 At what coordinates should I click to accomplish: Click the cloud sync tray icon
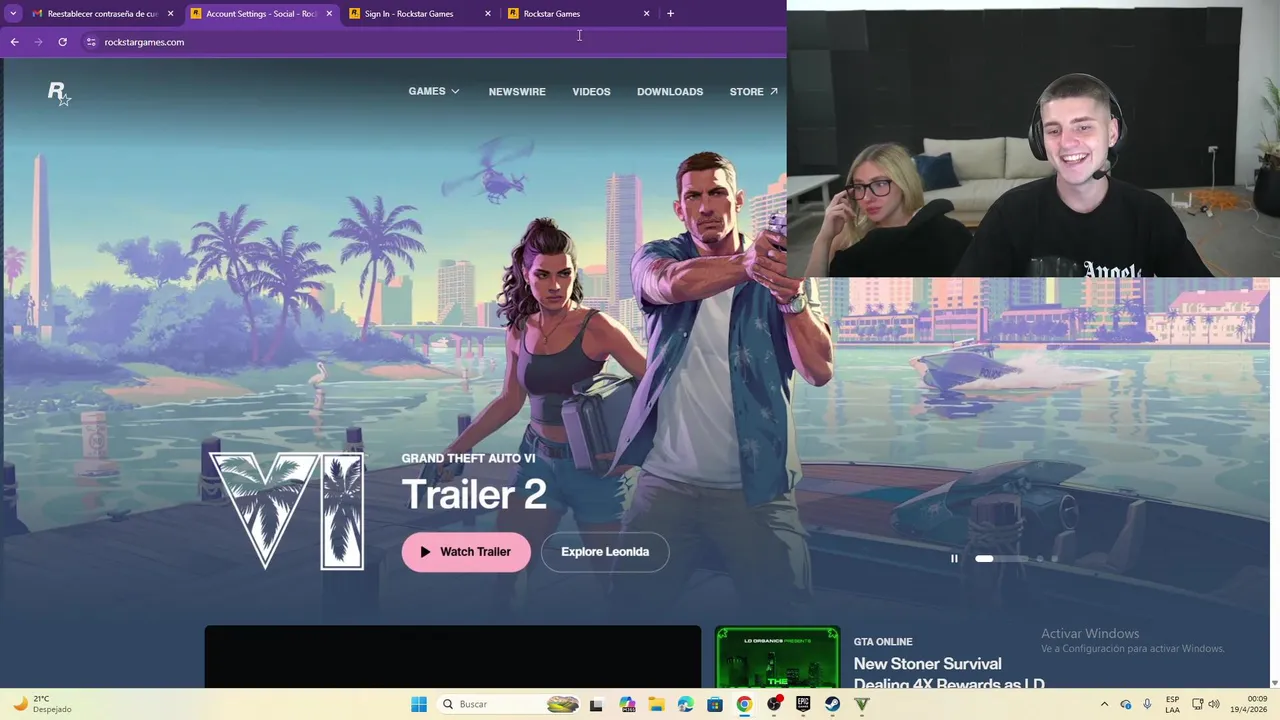click(x=1126, y=704)
